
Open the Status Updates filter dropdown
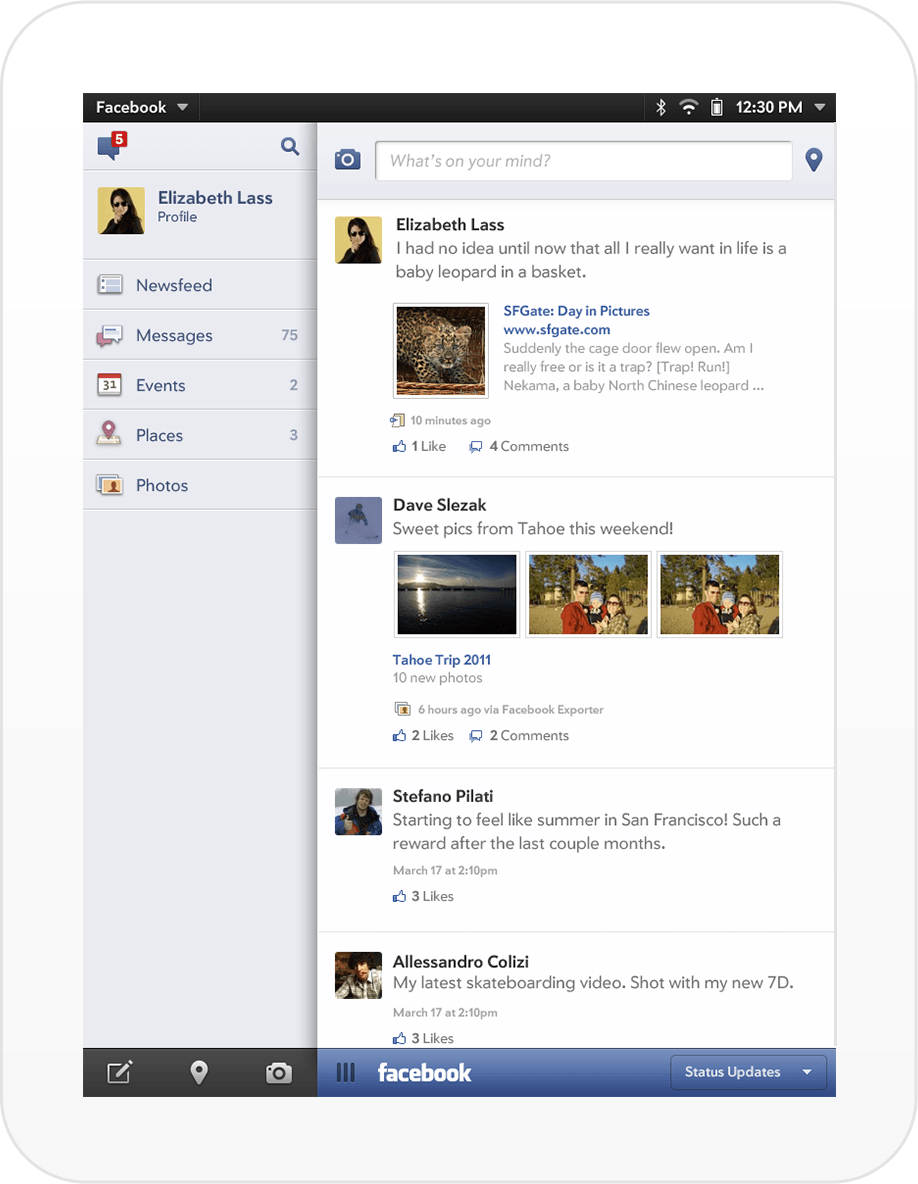[748, 1072]
